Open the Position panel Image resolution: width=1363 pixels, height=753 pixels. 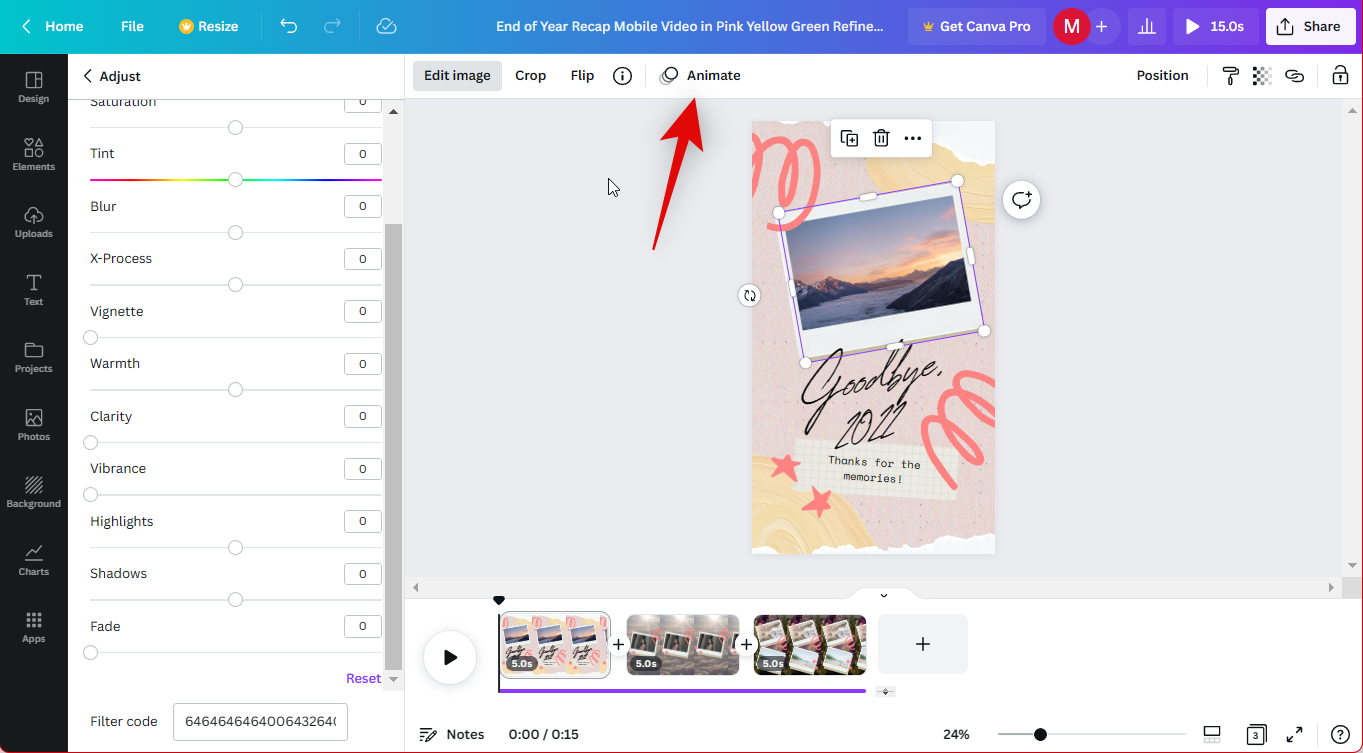[1162, 76]
